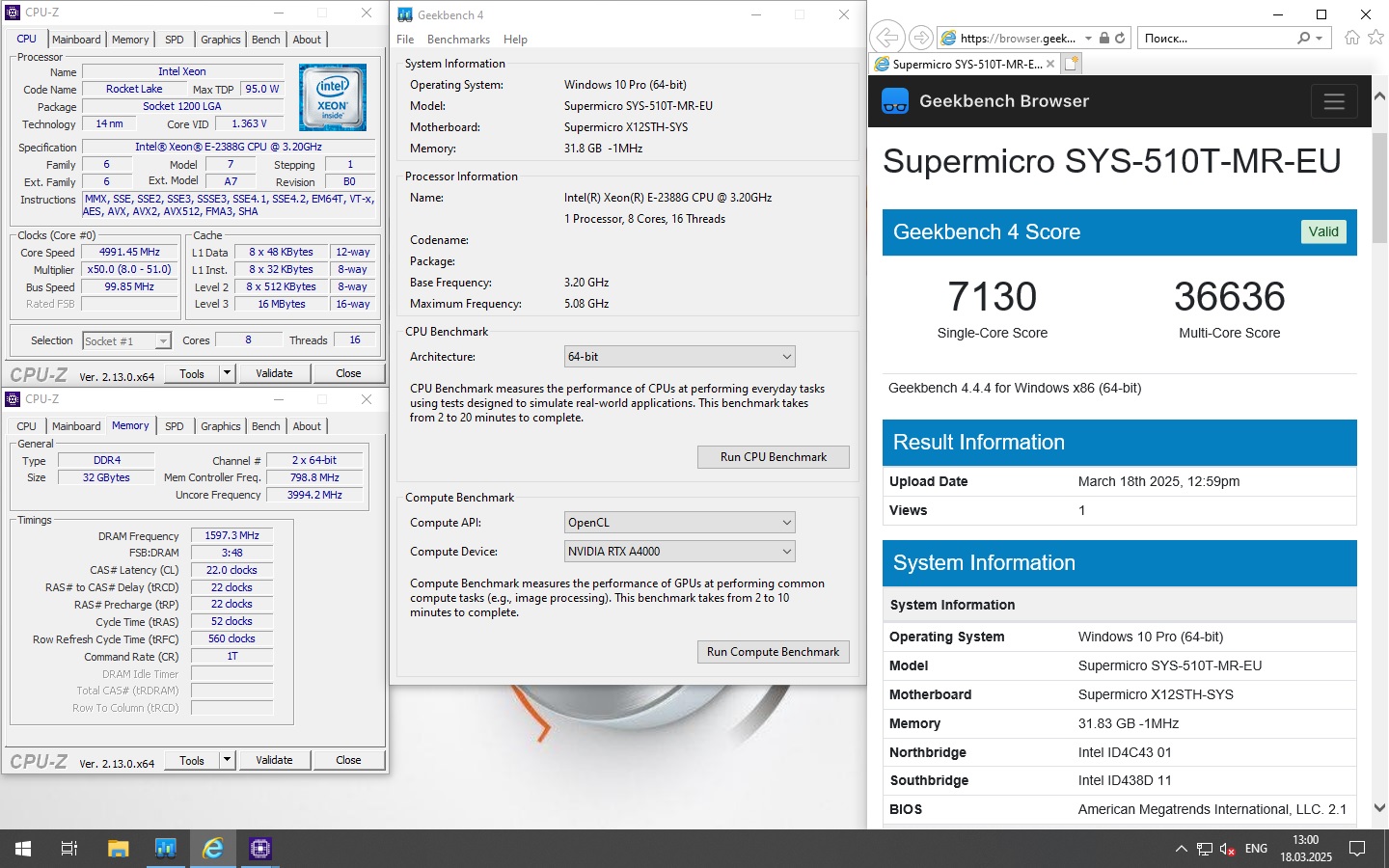The image size is (1389, 868).
Task: Click the refresh icon in the address bar
Action: [x=1120, y=39]
